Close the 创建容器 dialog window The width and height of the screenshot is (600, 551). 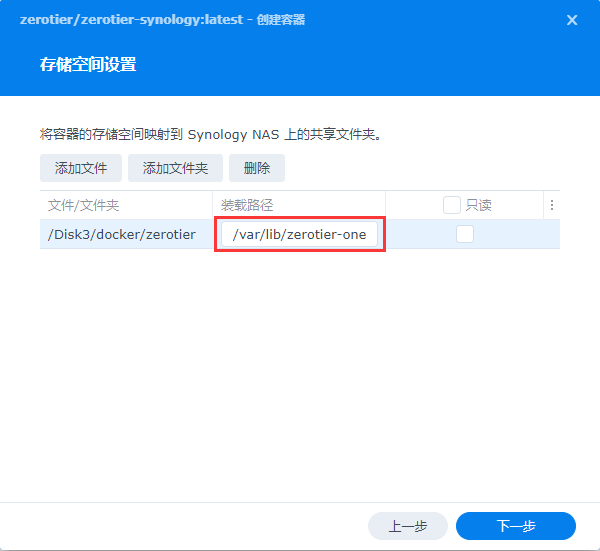point(572,20)
